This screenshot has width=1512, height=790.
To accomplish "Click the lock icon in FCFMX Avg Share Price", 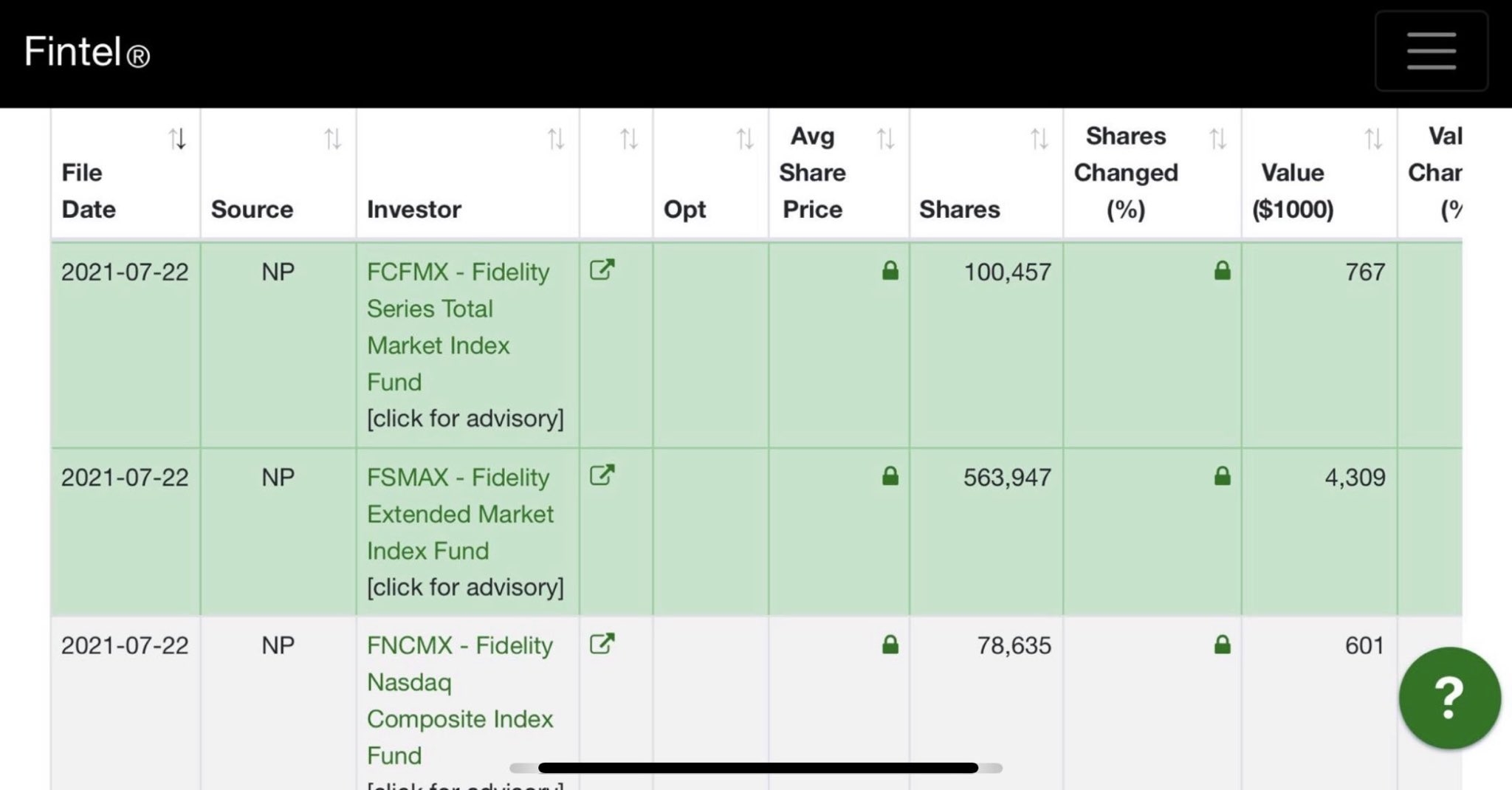I will pos(890,271).
